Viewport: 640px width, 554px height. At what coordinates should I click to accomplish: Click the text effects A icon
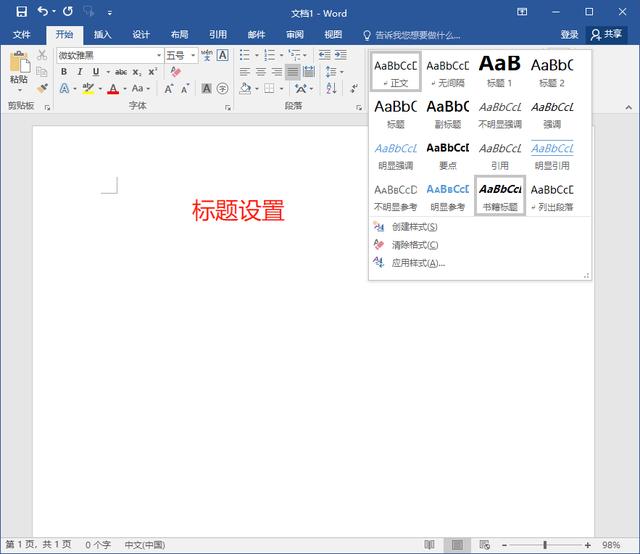(64, 88)
